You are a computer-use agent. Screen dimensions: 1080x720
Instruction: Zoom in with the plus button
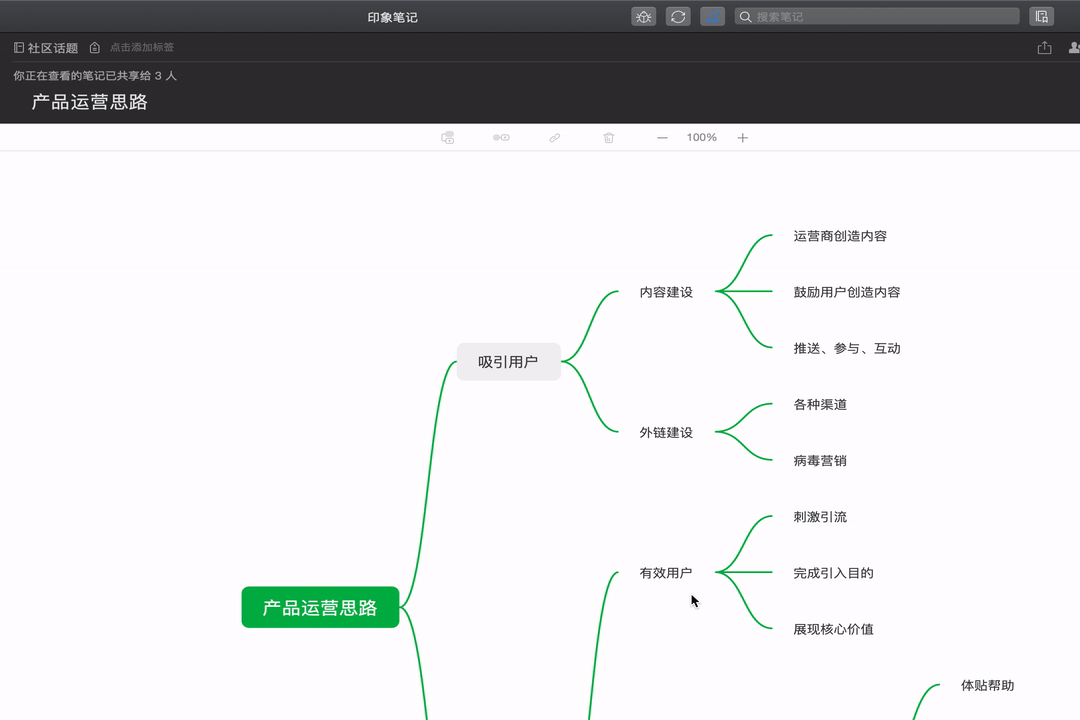click(742, 138)
